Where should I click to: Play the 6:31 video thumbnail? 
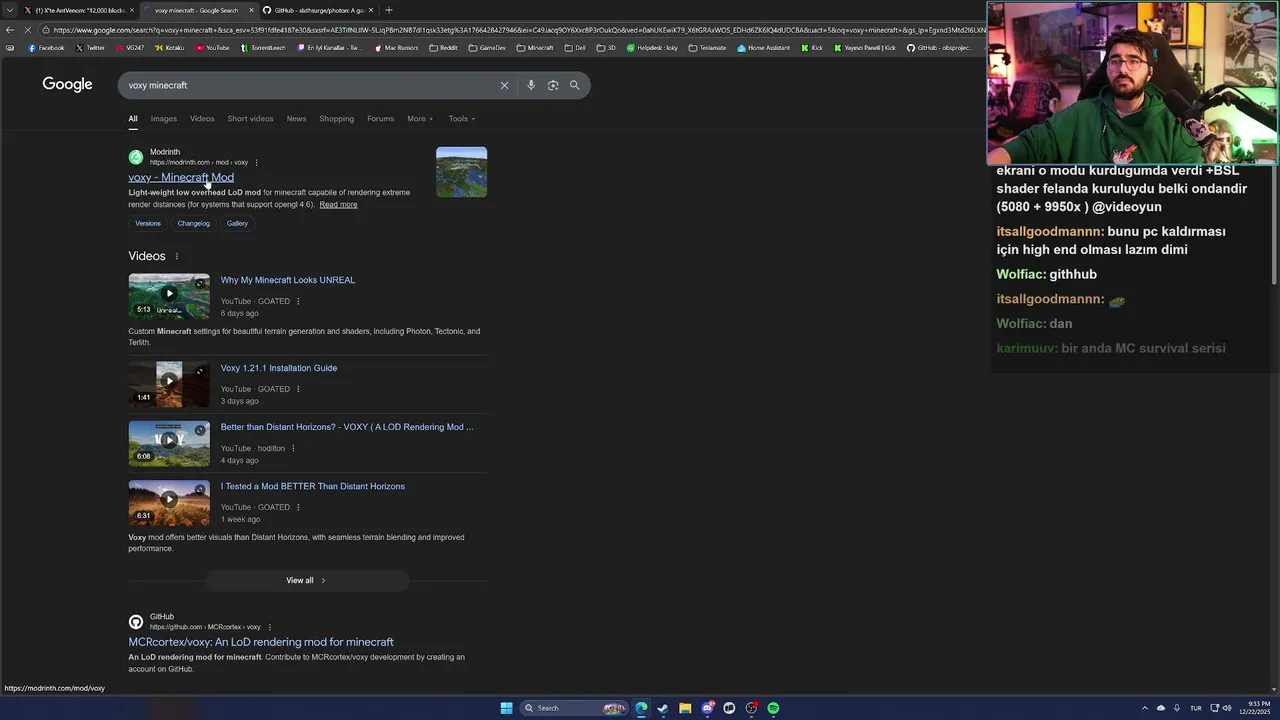(x=169, y=502)
